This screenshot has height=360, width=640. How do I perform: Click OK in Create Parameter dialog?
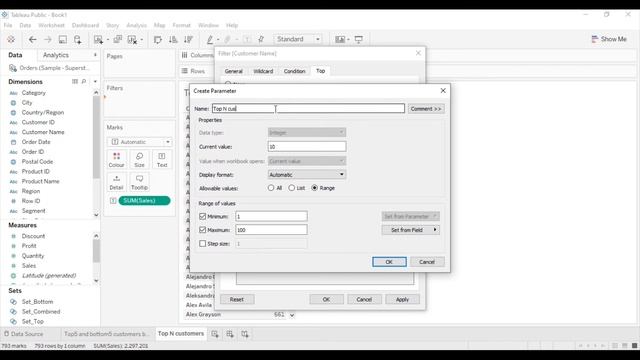click(389, 262)
